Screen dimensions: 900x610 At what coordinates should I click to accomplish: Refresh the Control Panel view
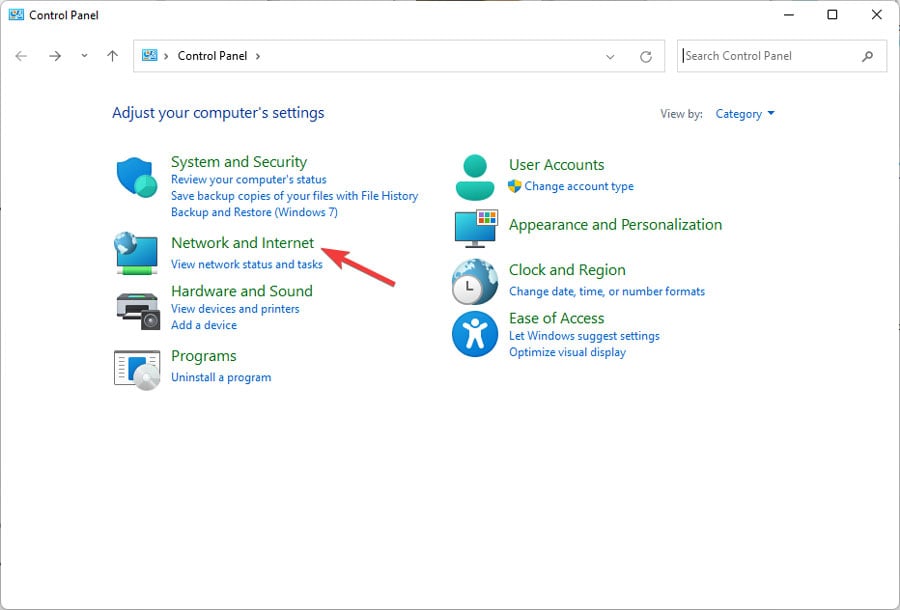pos(646,56)
